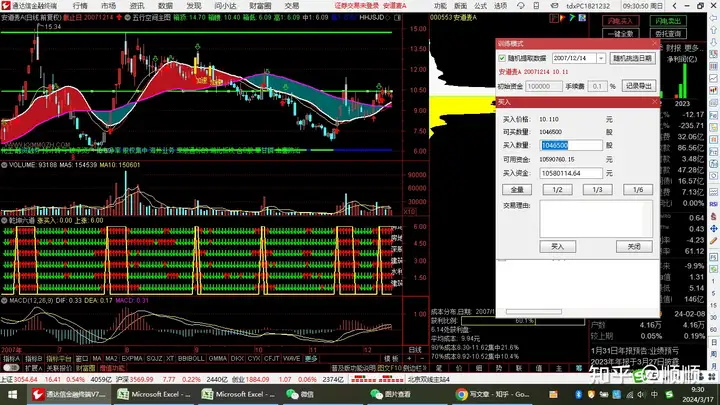Expand the 扩展 options in bottom bar

[x=34, y=368]
